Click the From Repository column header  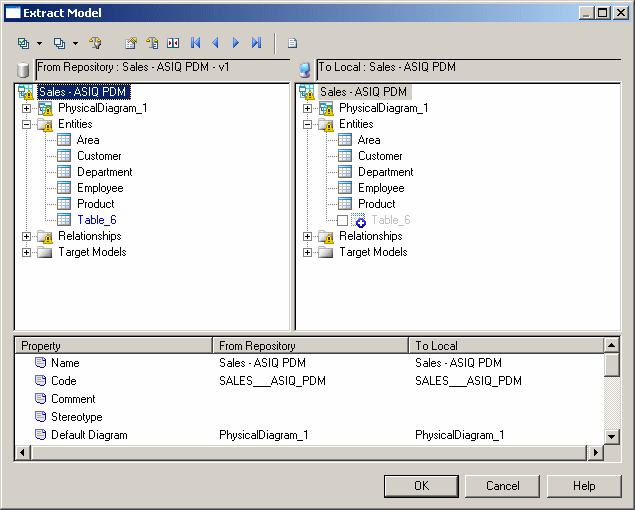pos(310,346)
